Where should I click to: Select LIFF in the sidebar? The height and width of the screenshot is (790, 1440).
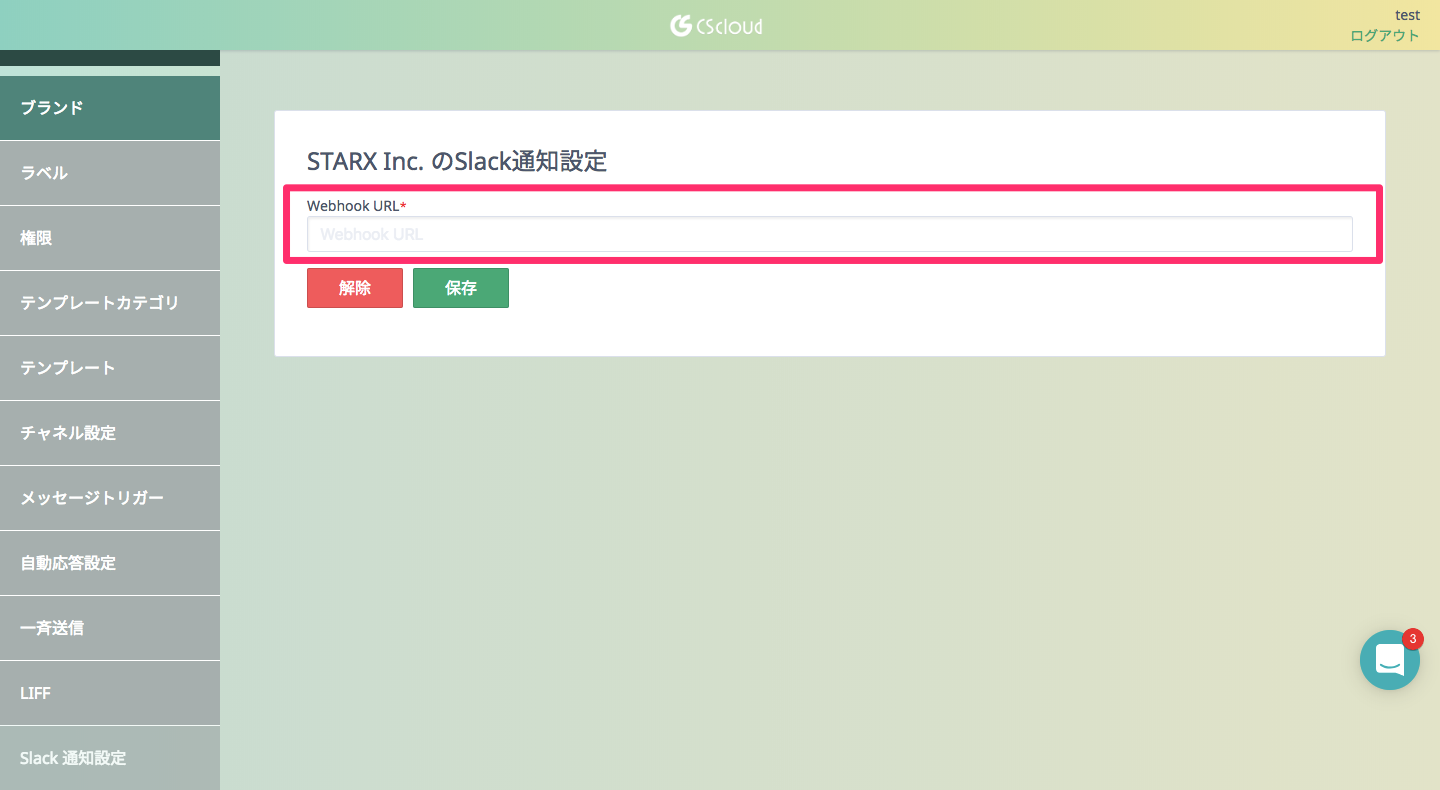tap(110, 693)
